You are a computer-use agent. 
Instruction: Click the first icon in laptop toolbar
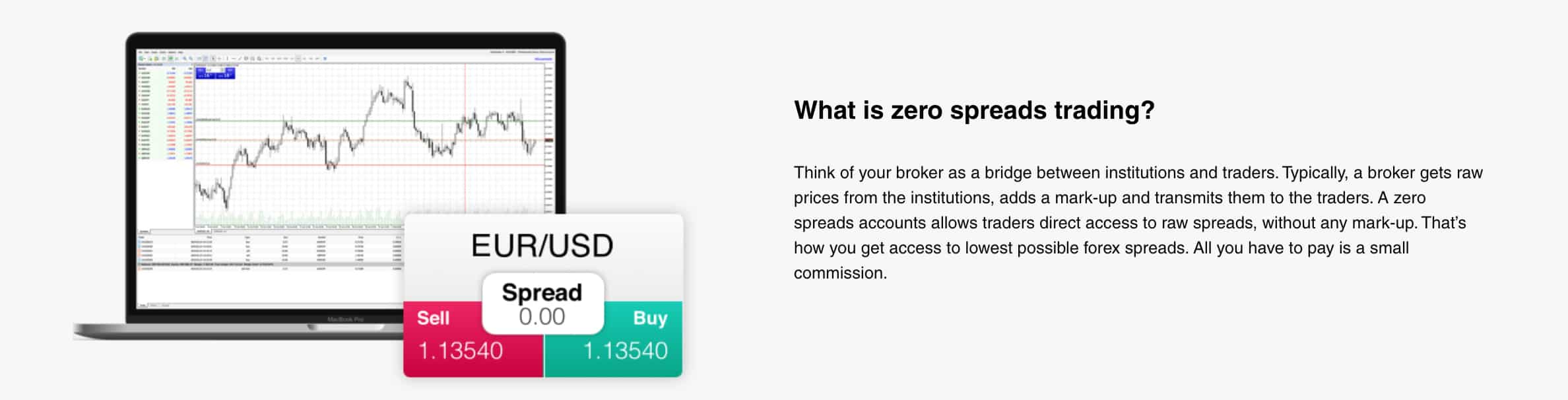click(x=141, y=59)
